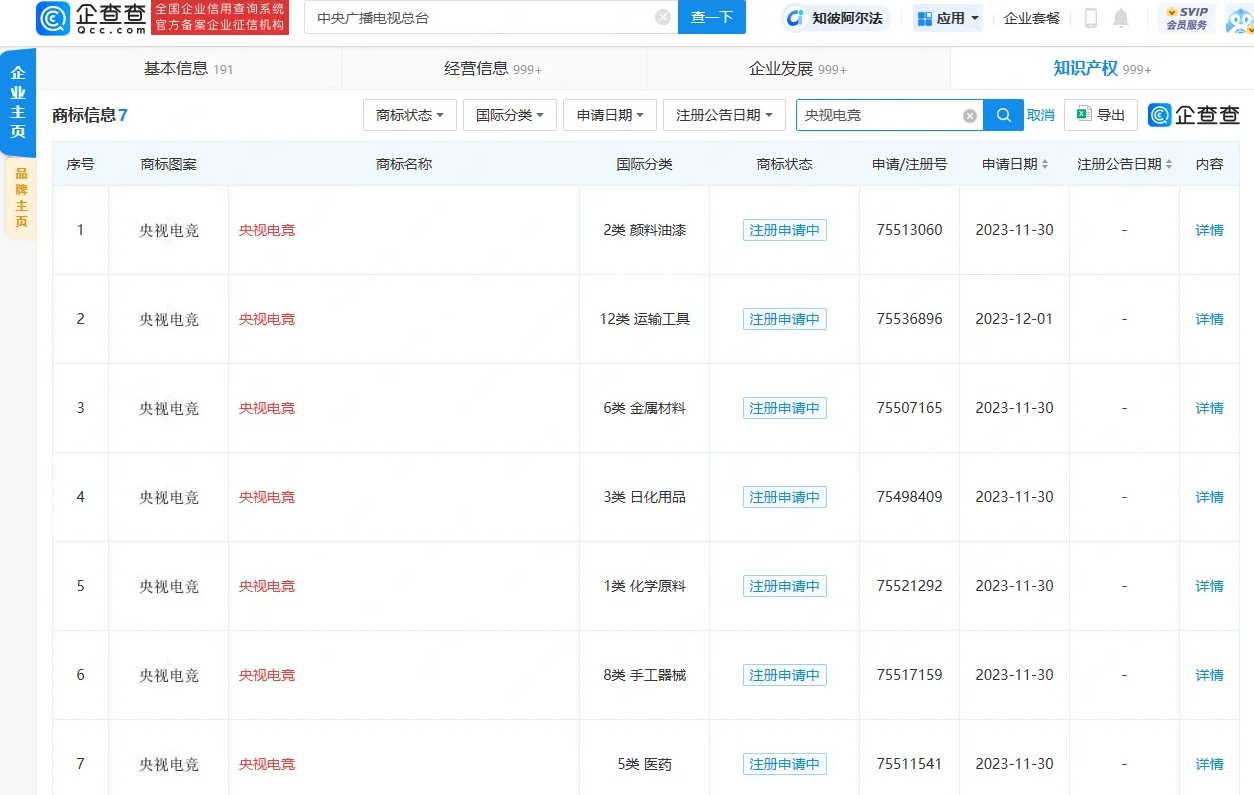Switch to 知识产权 tab
Viewport: 1254px width, 795px height.
tap(1102, 69)
